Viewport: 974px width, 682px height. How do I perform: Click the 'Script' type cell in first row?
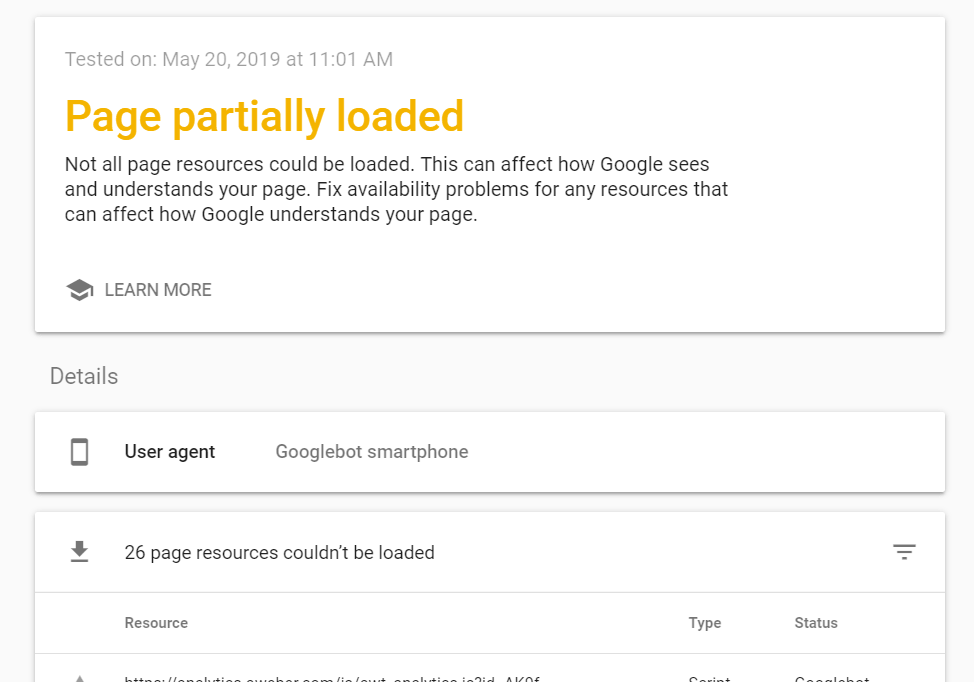pyautogui.click(x=709, y=679)
